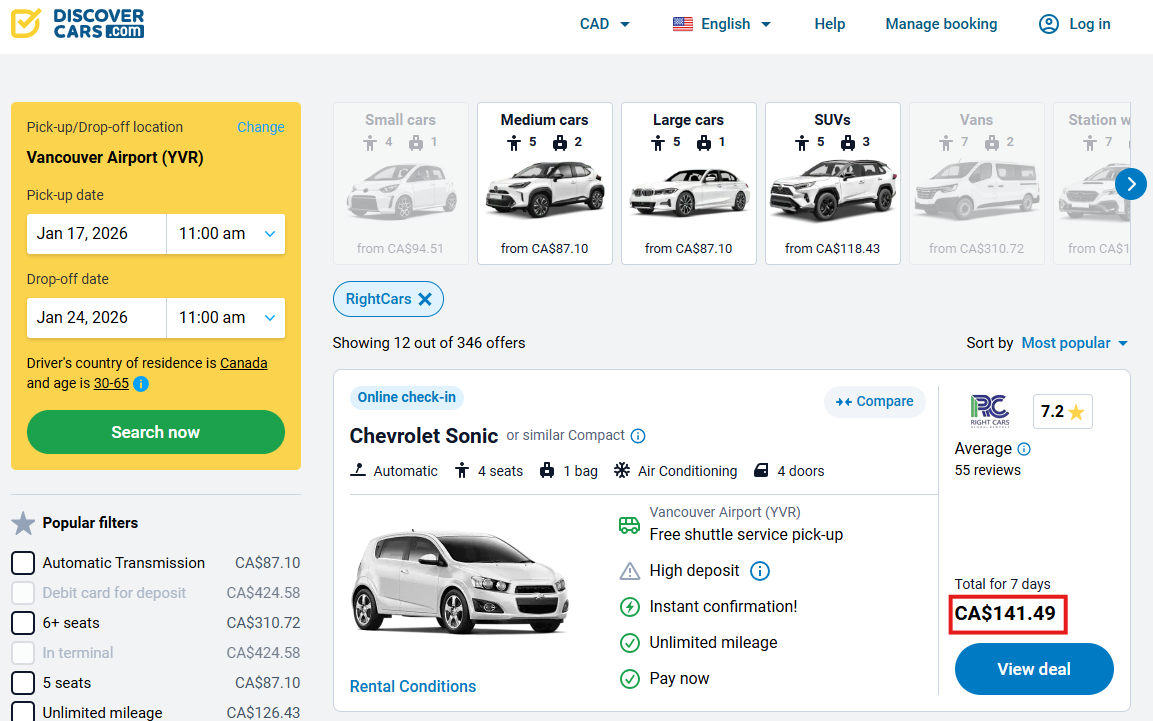The image size is (1153, 721).
Task: Open info icon next to Average rating
Action: pos(1024,449)
